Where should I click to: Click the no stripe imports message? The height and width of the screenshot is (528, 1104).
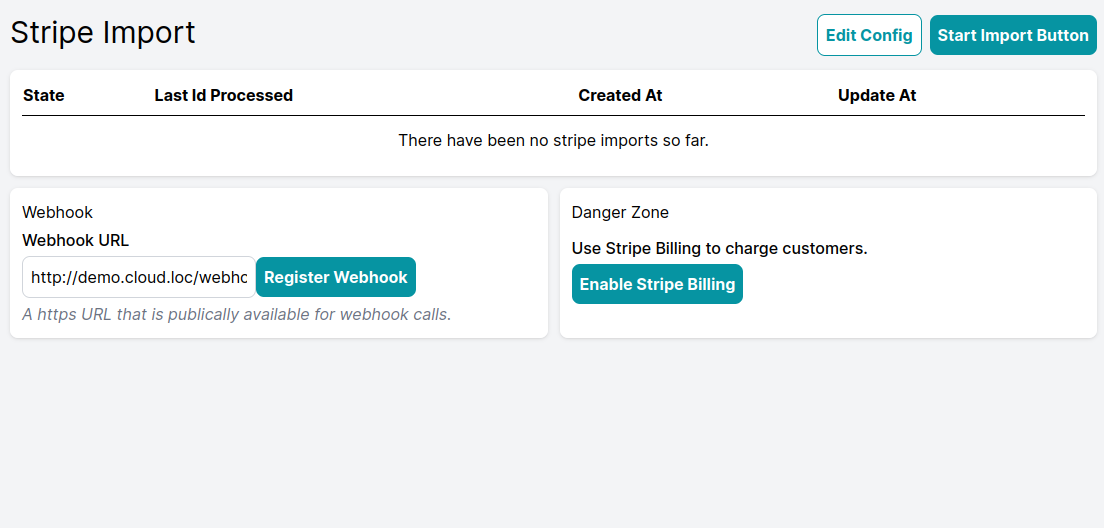click(553, 140)
